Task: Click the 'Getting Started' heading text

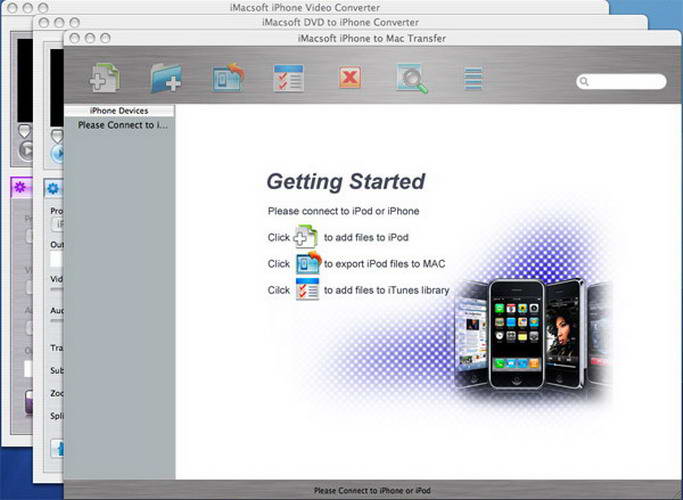Action: coord(346,182)
